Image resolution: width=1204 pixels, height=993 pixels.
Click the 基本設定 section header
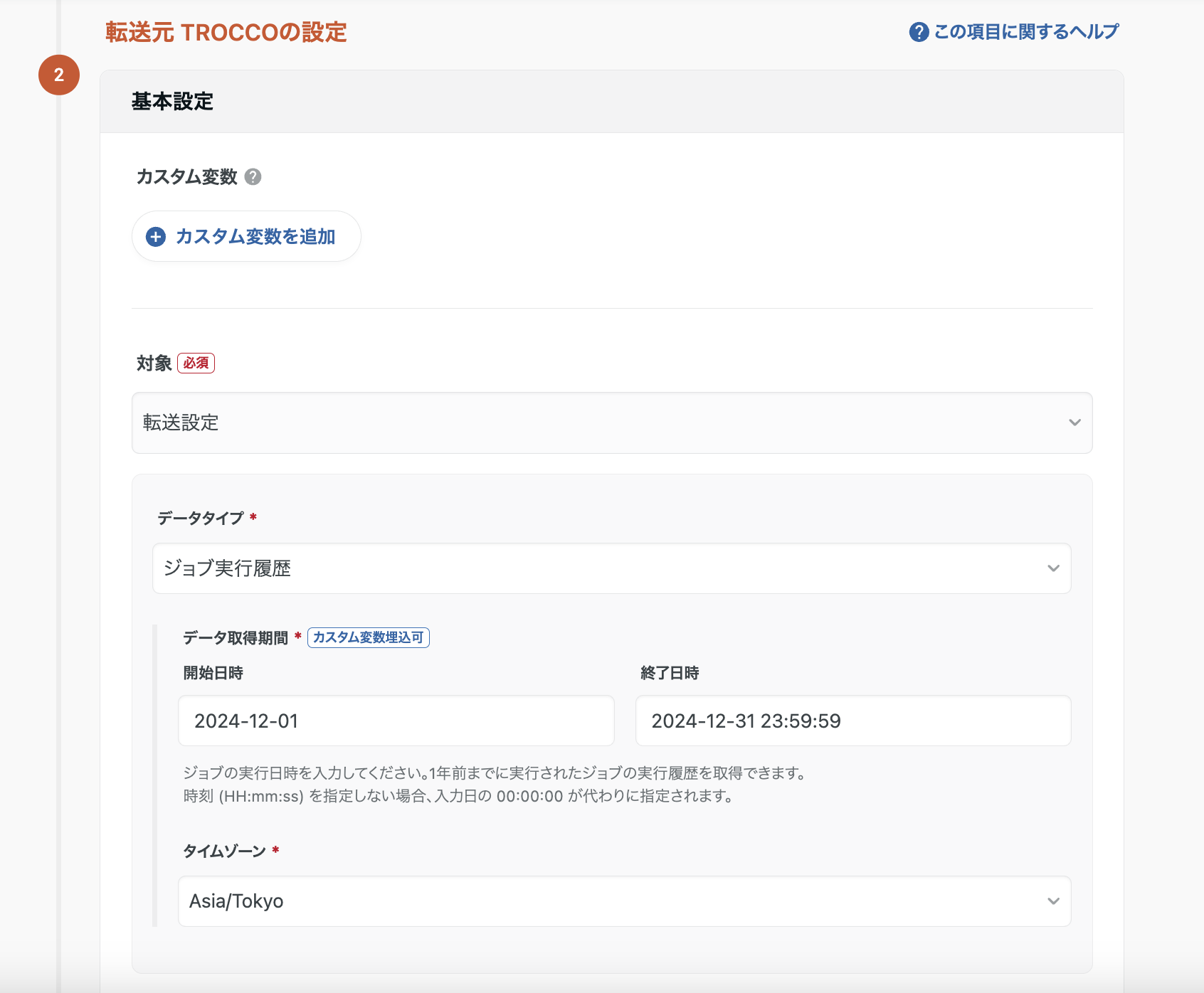171,100
